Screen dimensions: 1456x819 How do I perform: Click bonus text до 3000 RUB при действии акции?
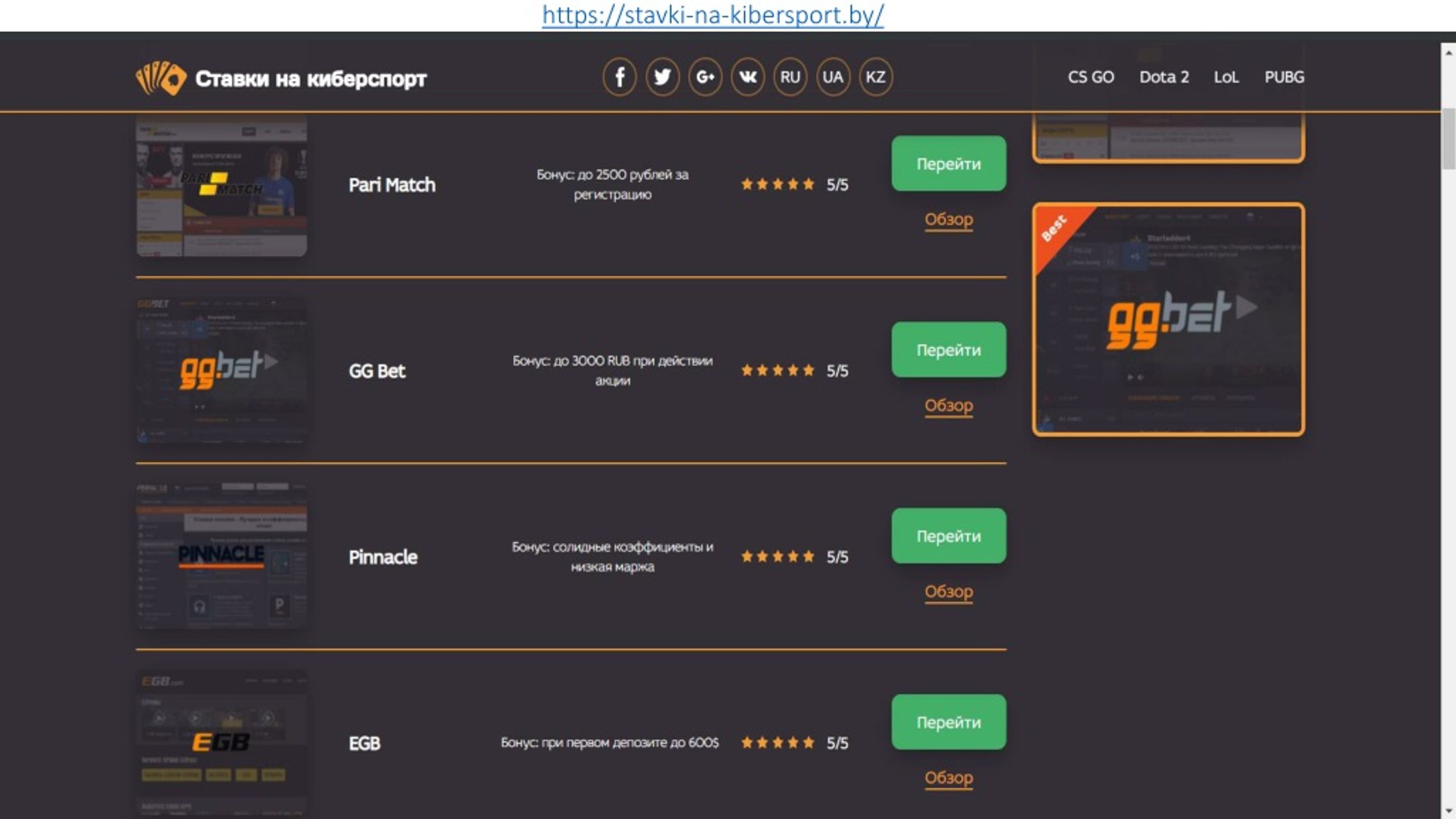point(613,370)
